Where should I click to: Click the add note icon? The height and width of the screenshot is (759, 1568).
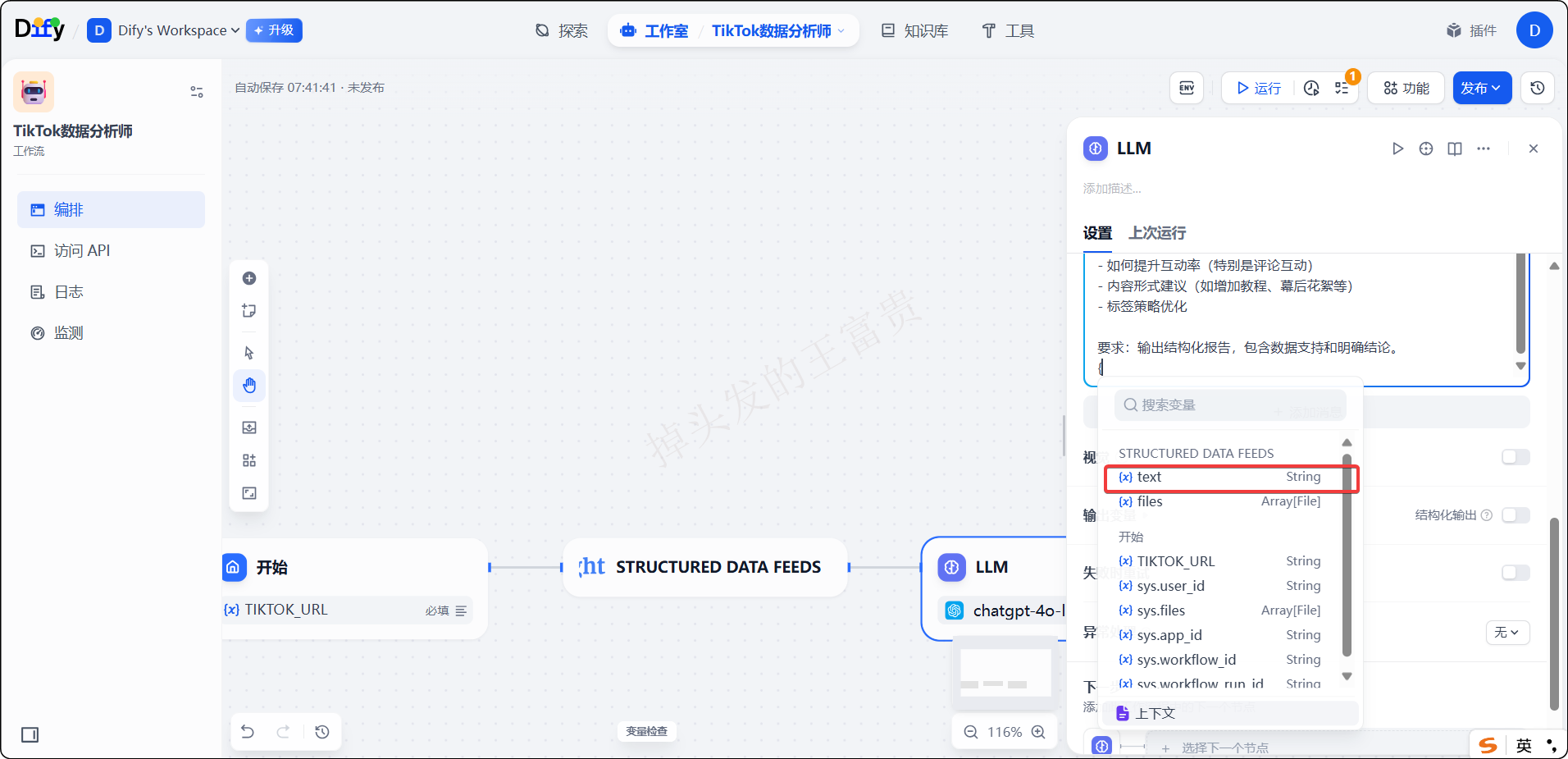249,311
